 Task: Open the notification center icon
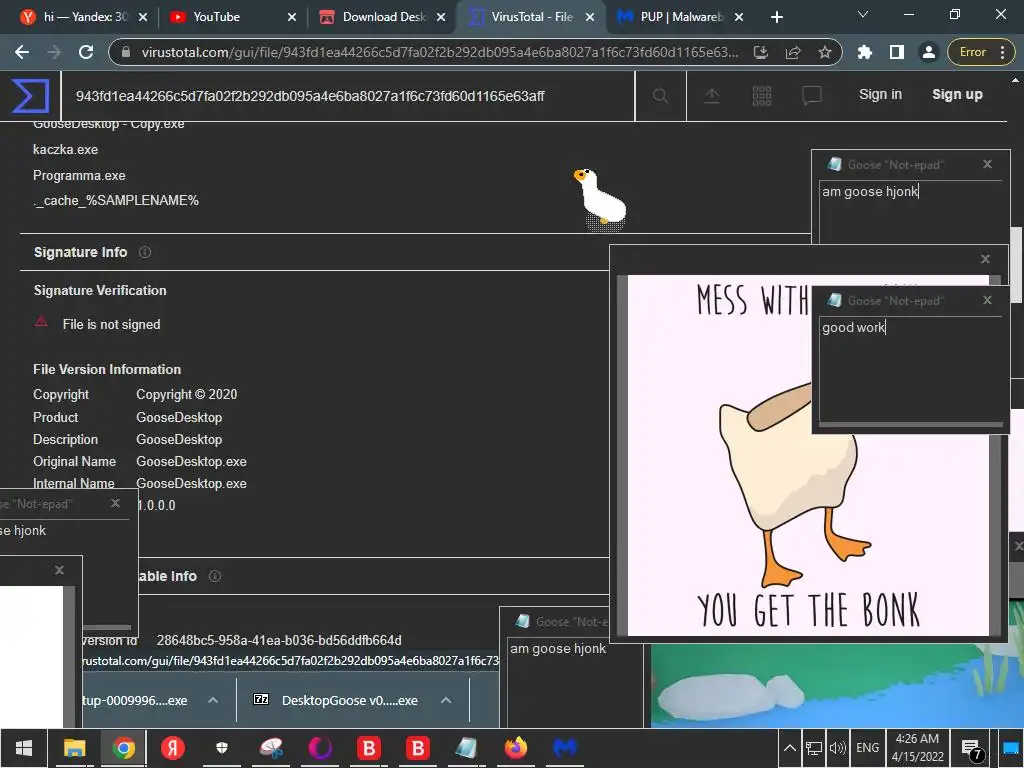[x=972, y=748]
